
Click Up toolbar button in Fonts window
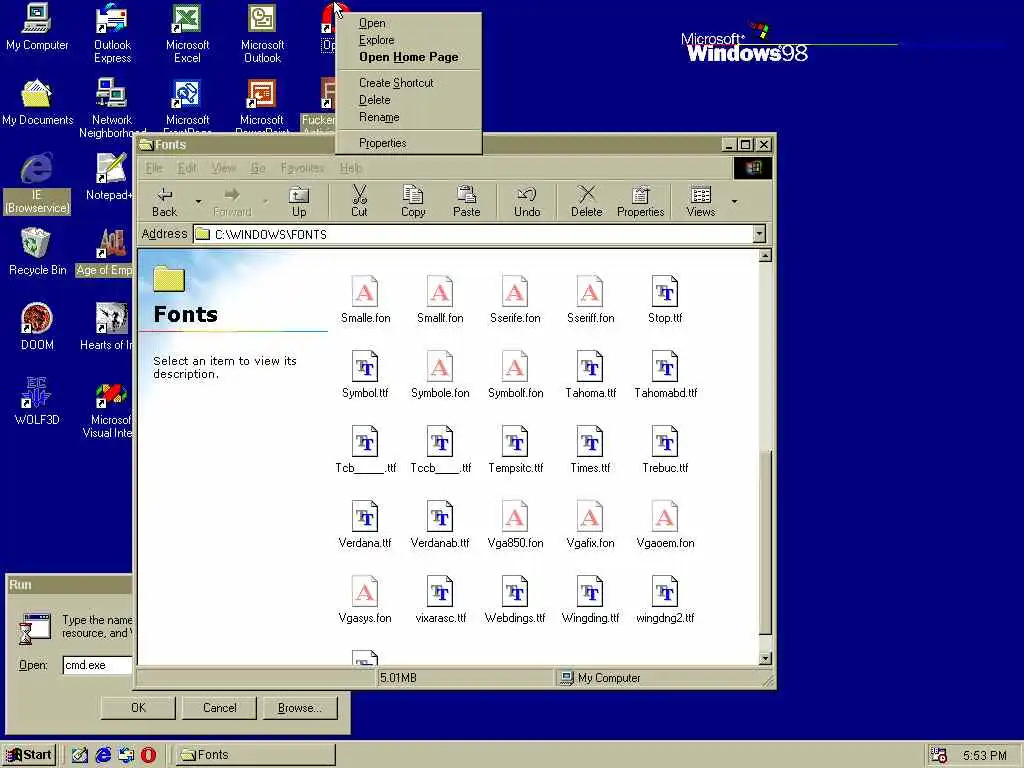[x=299, y=201]
